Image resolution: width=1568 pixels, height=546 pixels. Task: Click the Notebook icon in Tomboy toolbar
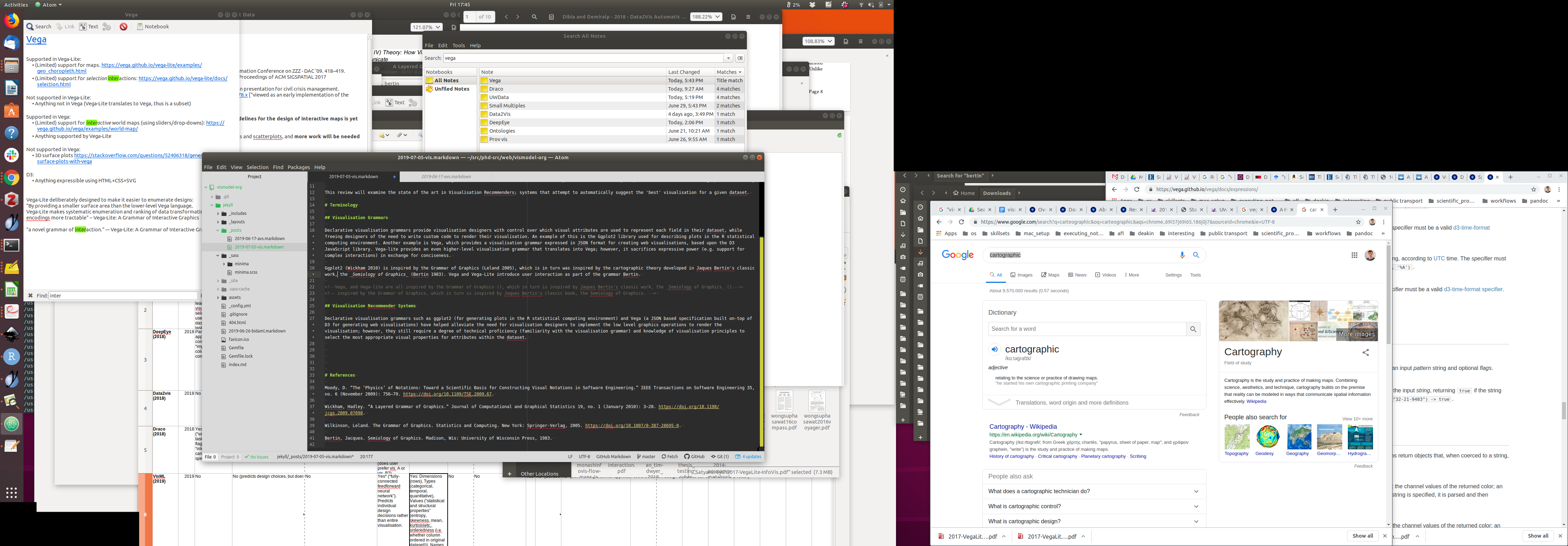[x=140, y=27]
